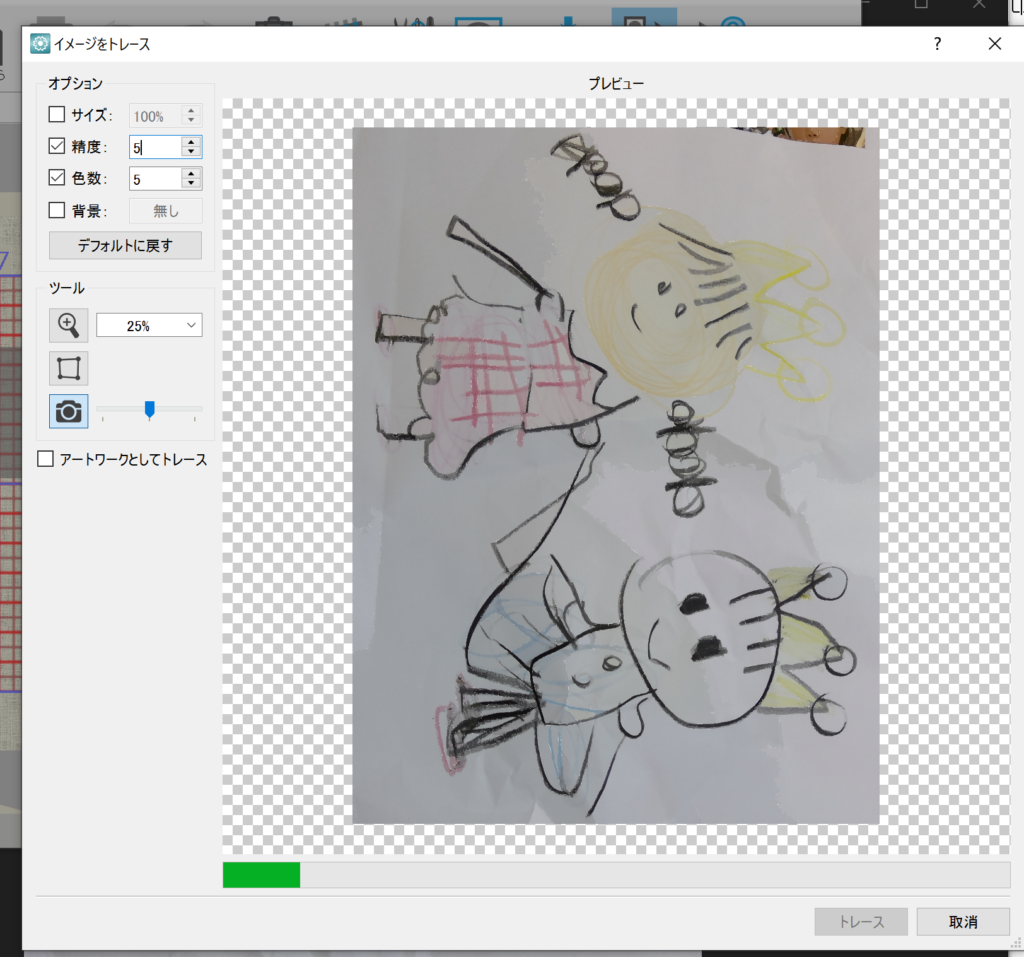This screenshot has width=1024, height=957.
Task: Uncheck the 色数 checkbox
Action: (57, 179)
